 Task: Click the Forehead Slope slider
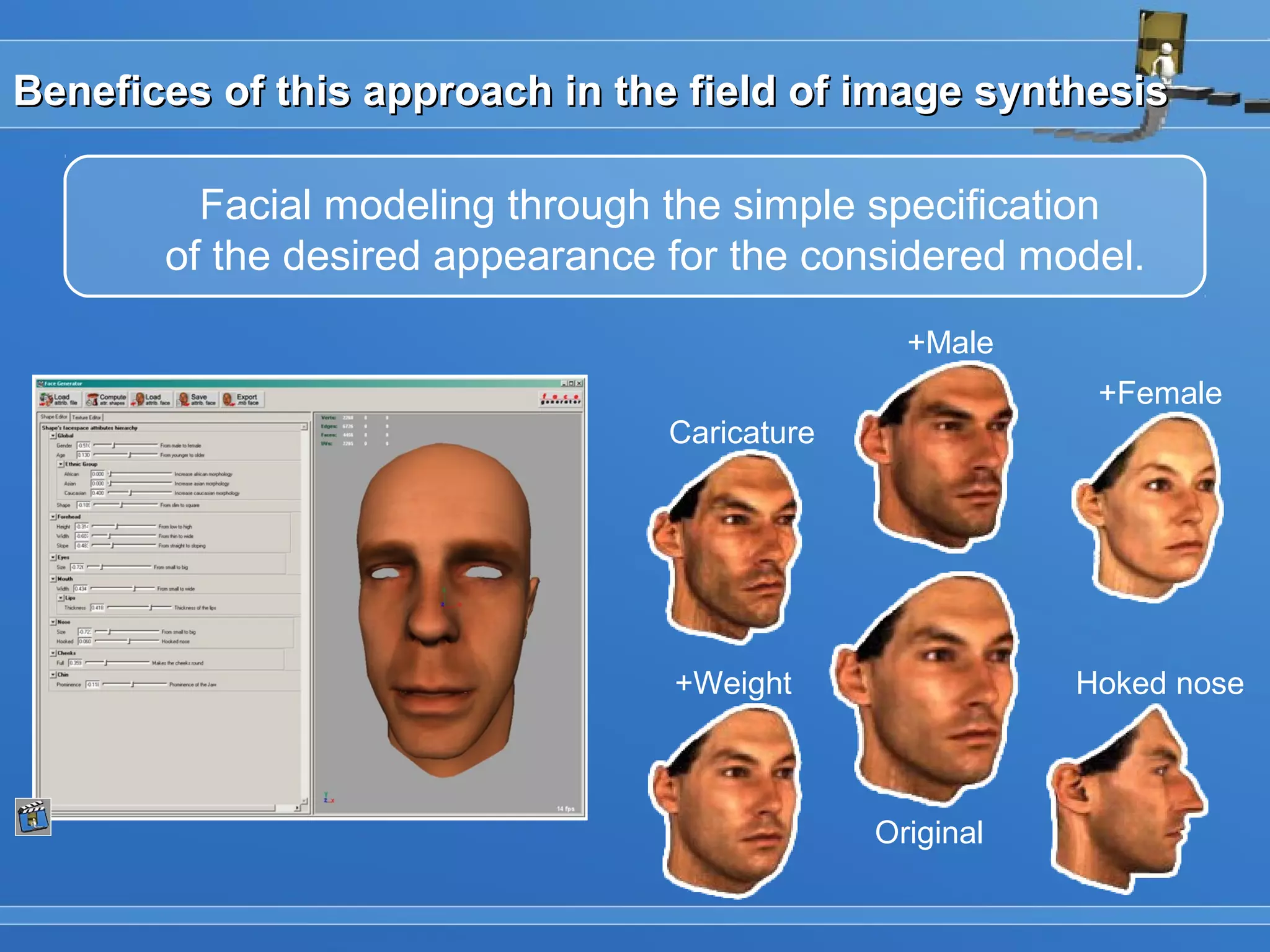coord(123,545)
